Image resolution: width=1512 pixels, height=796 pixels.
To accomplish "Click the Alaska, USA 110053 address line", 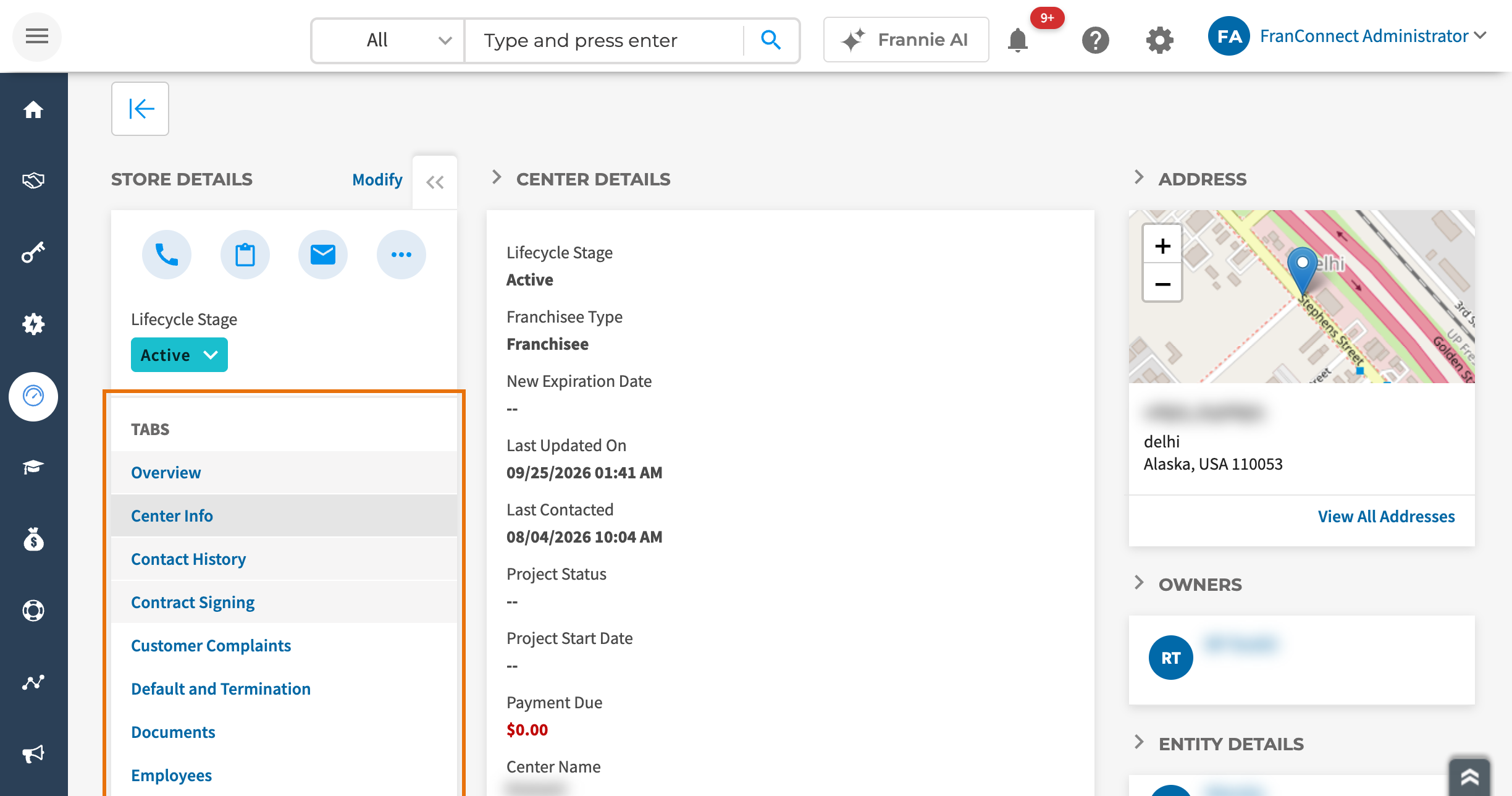I will [x=1213, y=464].
